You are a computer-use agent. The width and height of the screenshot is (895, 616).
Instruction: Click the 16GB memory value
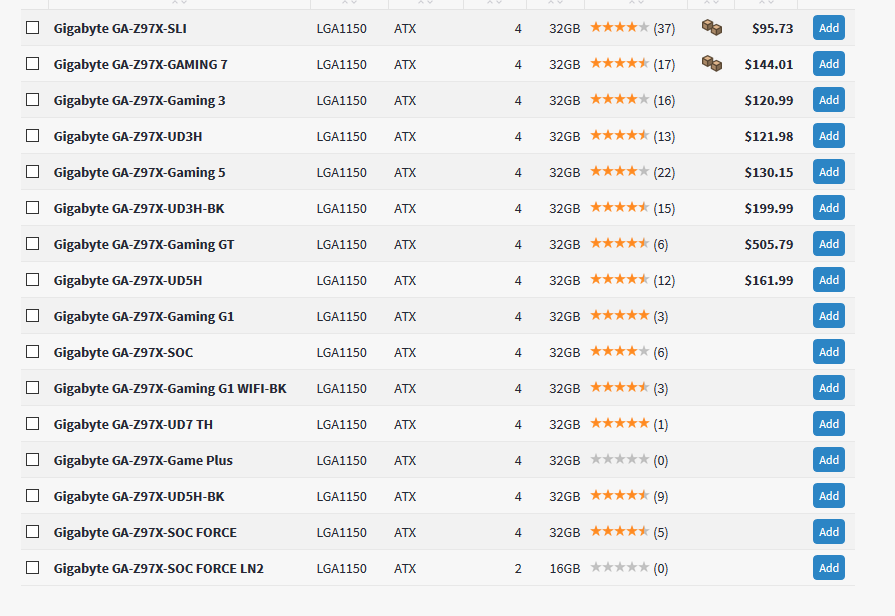[x=565, y=569]
